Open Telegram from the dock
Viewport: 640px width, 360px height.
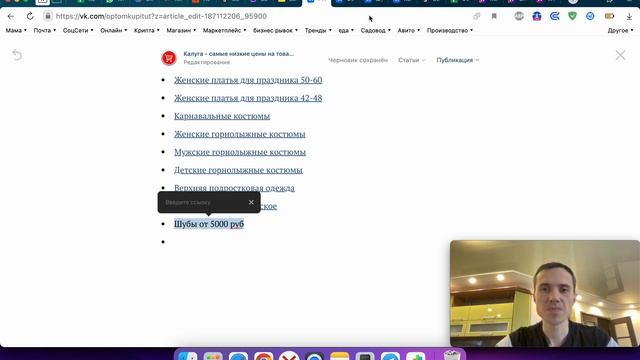(x=391, y=356)
